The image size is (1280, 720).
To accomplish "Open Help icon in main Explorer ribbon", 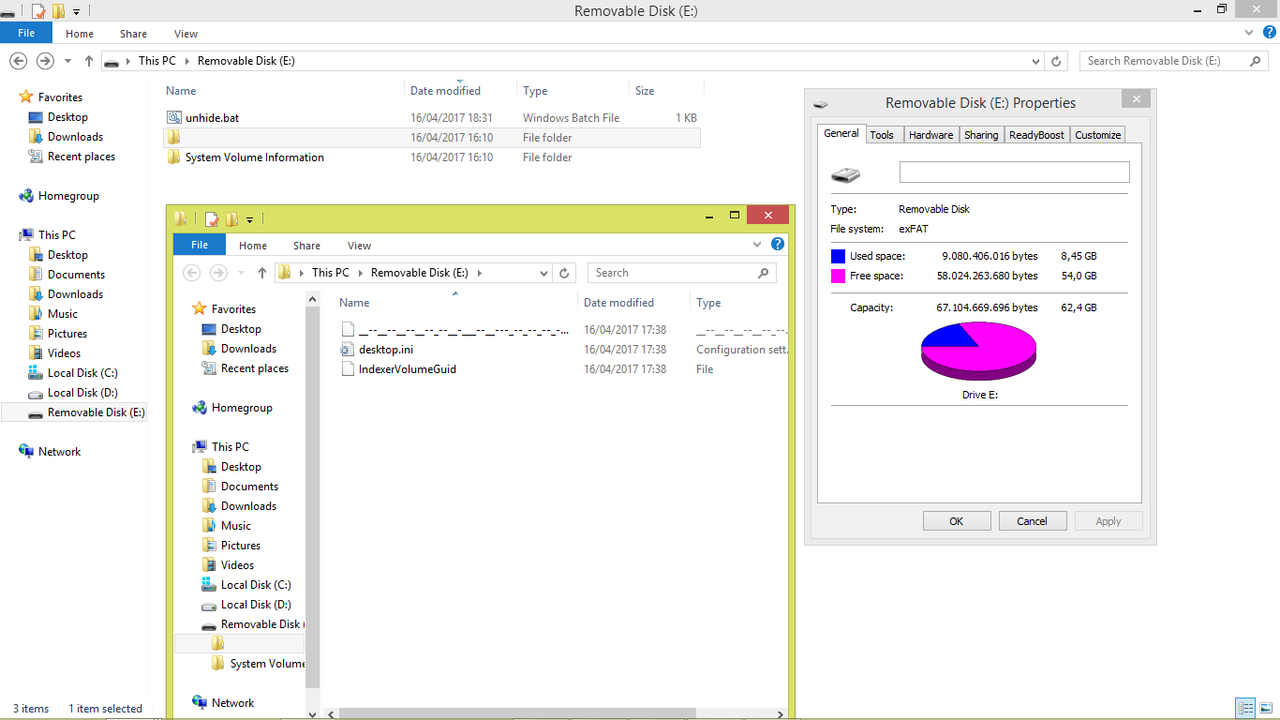I will click(1268, 32).
